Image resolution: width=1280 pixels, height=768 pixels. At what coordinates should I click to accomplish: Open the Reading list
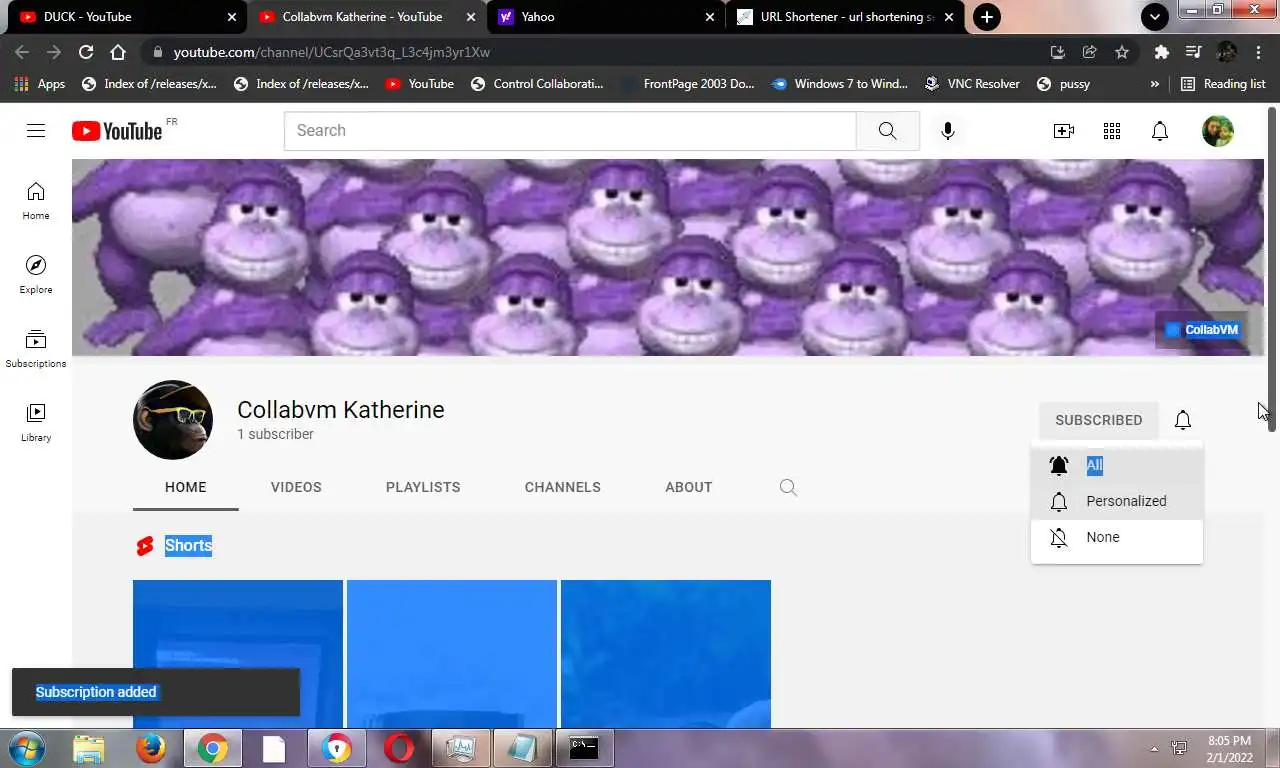1223,84
